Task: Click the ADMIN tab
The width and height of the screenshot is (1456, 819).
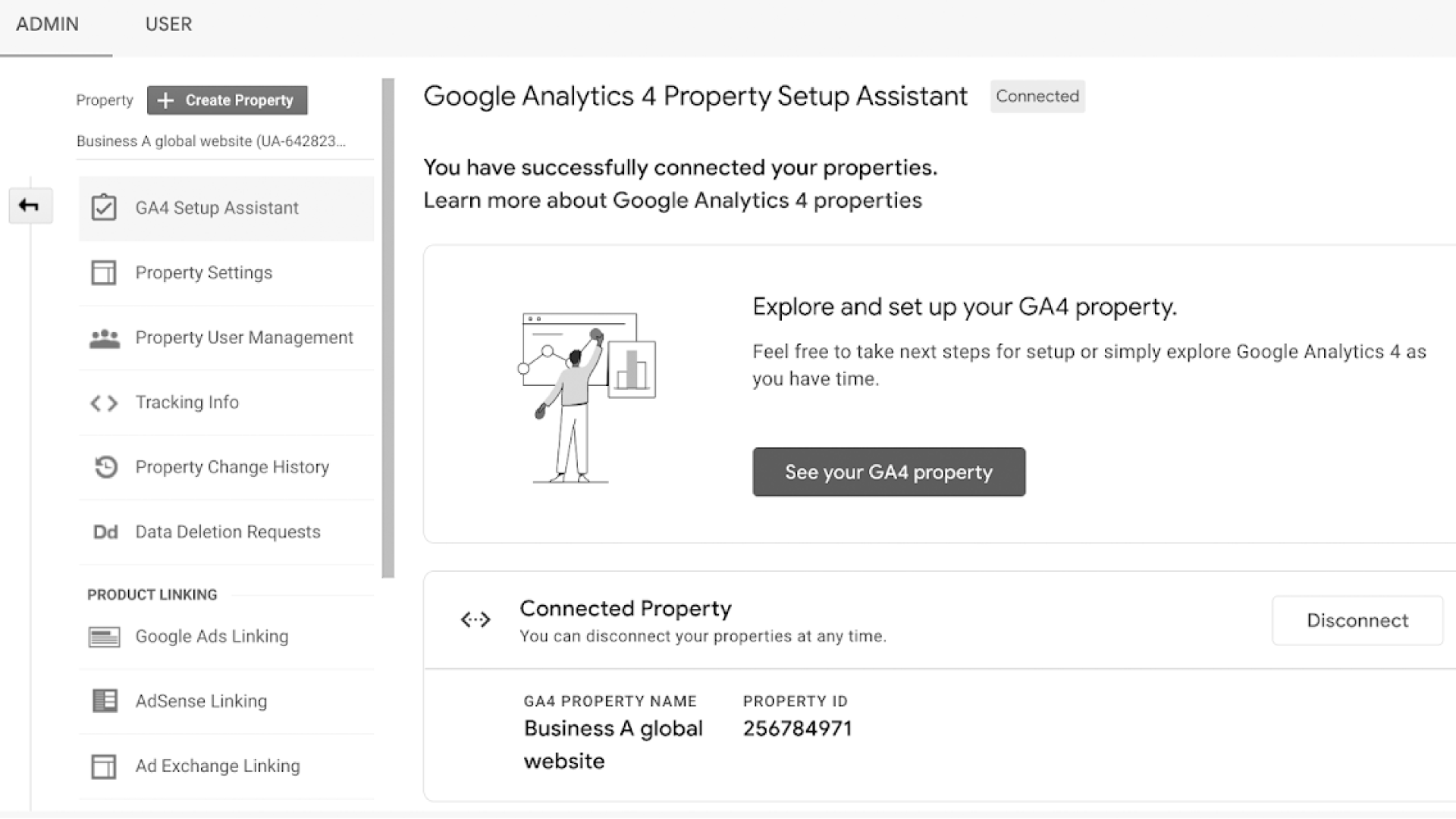Action: pyautogui.click(x=47, y=24)
